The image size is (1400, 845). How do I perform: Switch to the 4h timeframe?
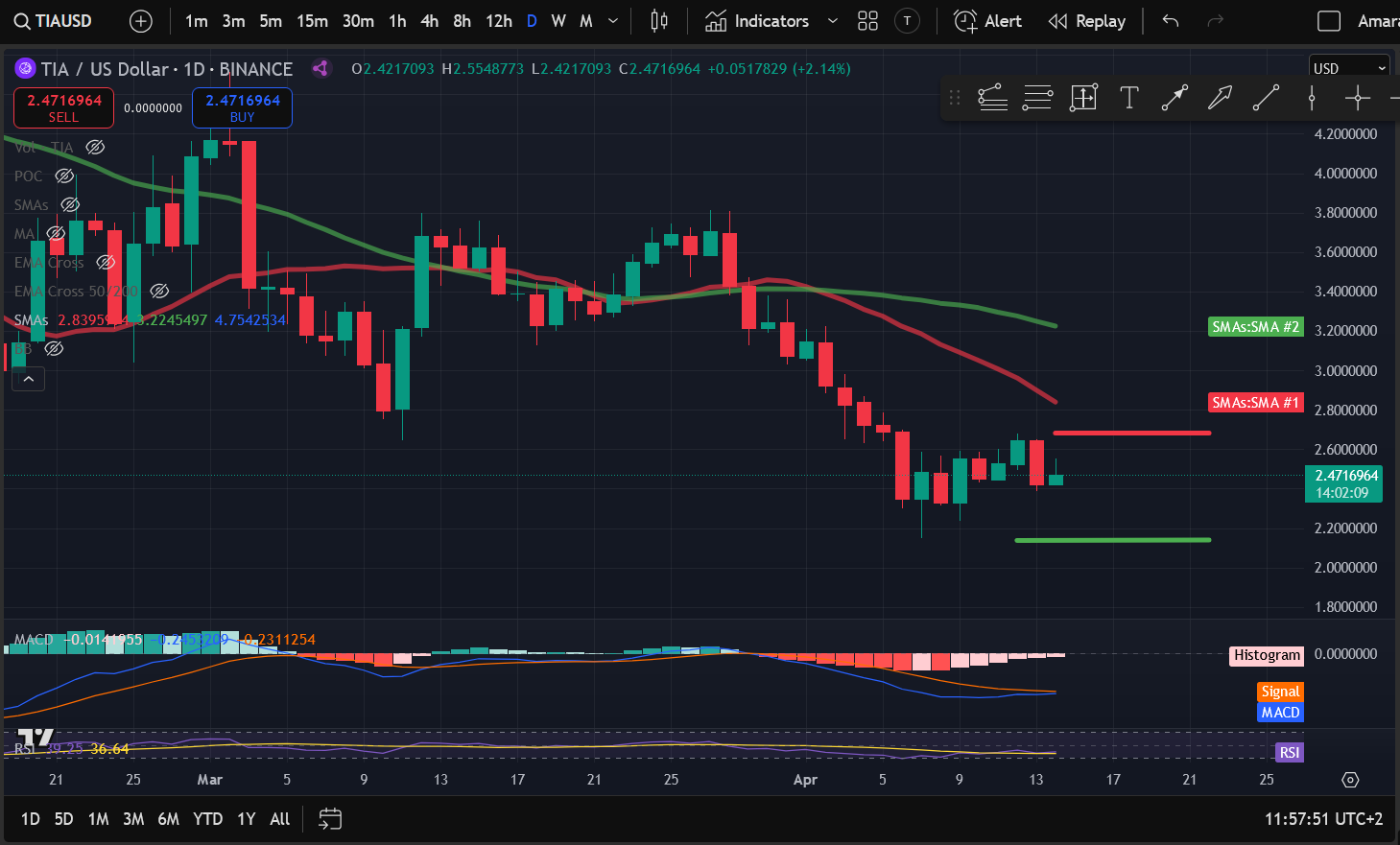(x=429, y=21)
